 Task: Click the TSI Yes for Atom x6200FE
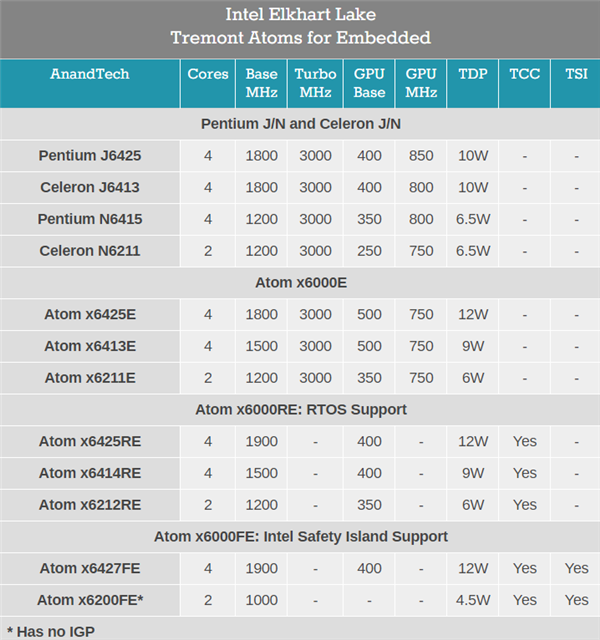pos(576,600)
